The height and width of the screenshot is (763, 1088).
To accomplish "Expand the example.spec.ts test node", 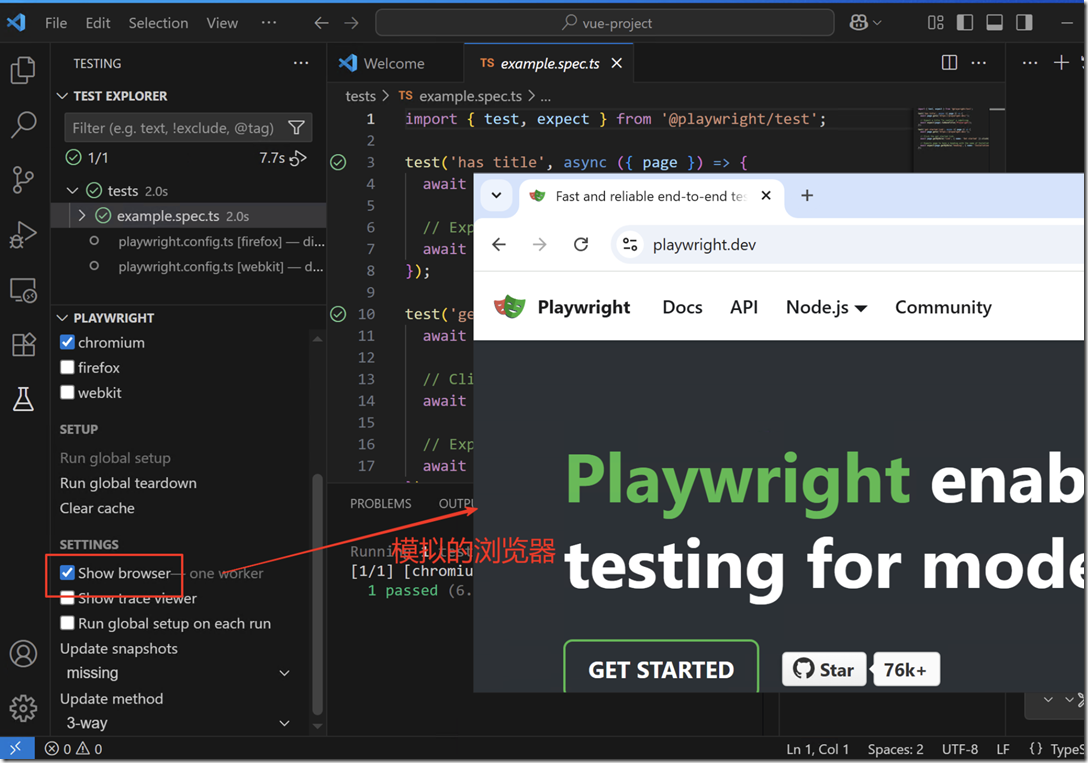I will pos(82,216).
